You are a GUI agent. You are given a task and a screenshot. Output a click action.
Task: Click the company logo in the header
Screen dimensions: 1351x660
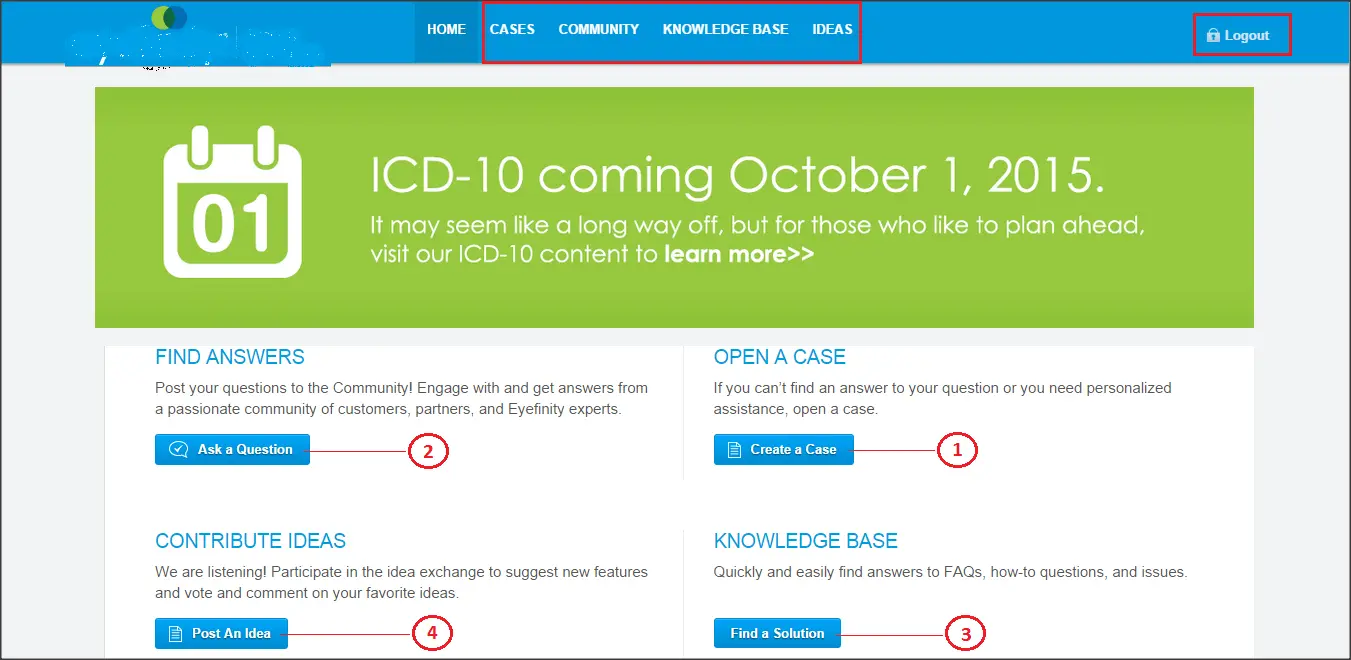(x=197, y=38)
